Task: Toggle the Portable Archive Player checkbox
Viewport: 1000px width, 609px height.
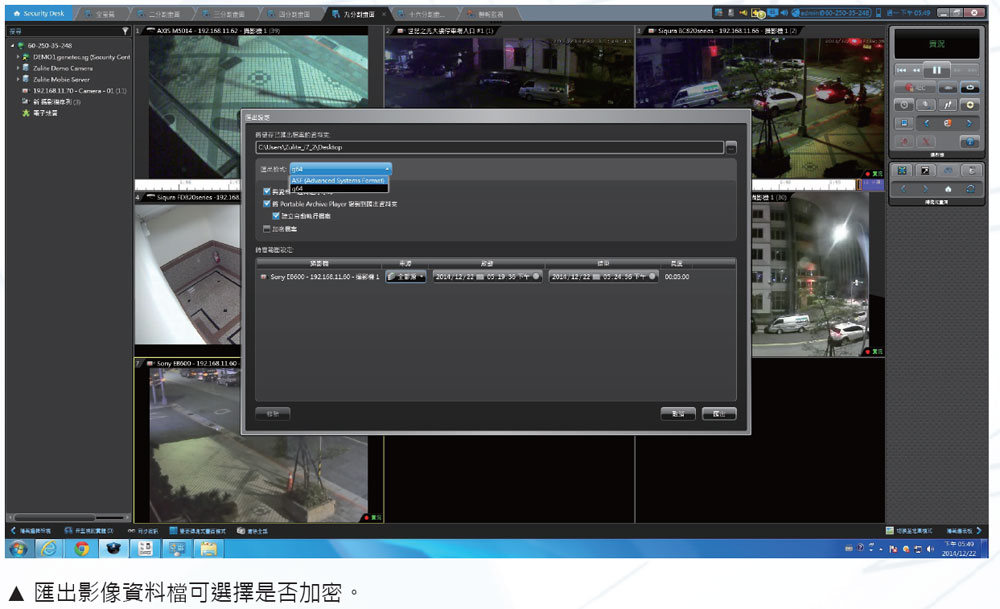Action: [x=267, y=204]
